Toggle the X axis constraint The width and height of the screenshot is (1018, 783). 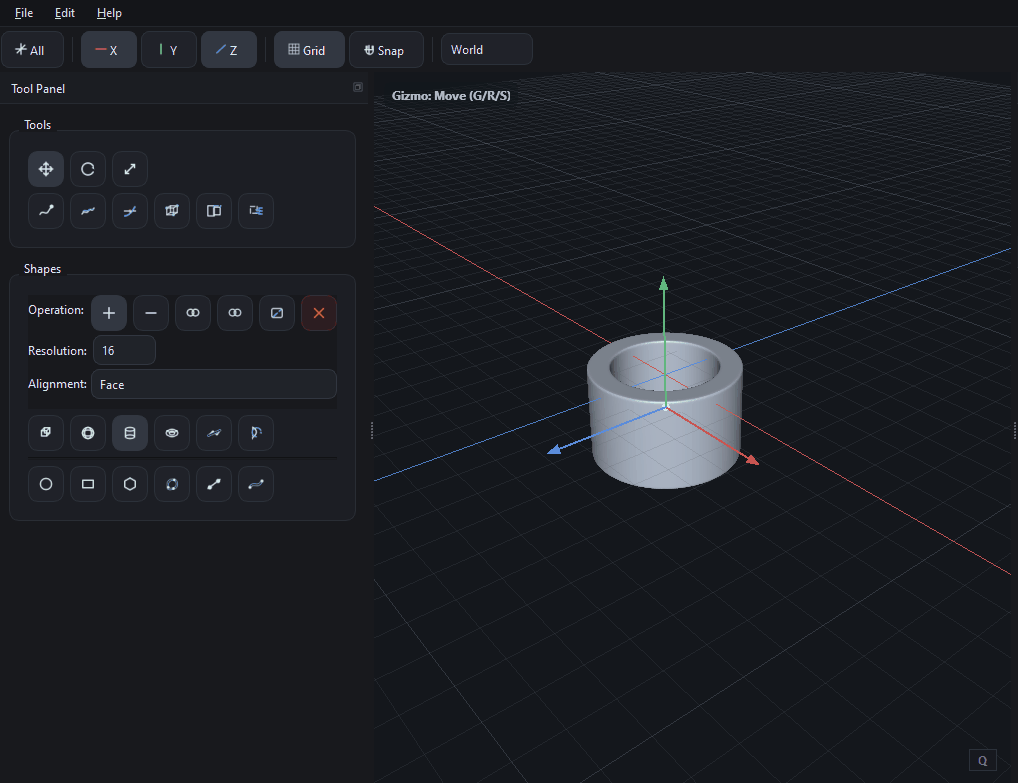[108, 49]
